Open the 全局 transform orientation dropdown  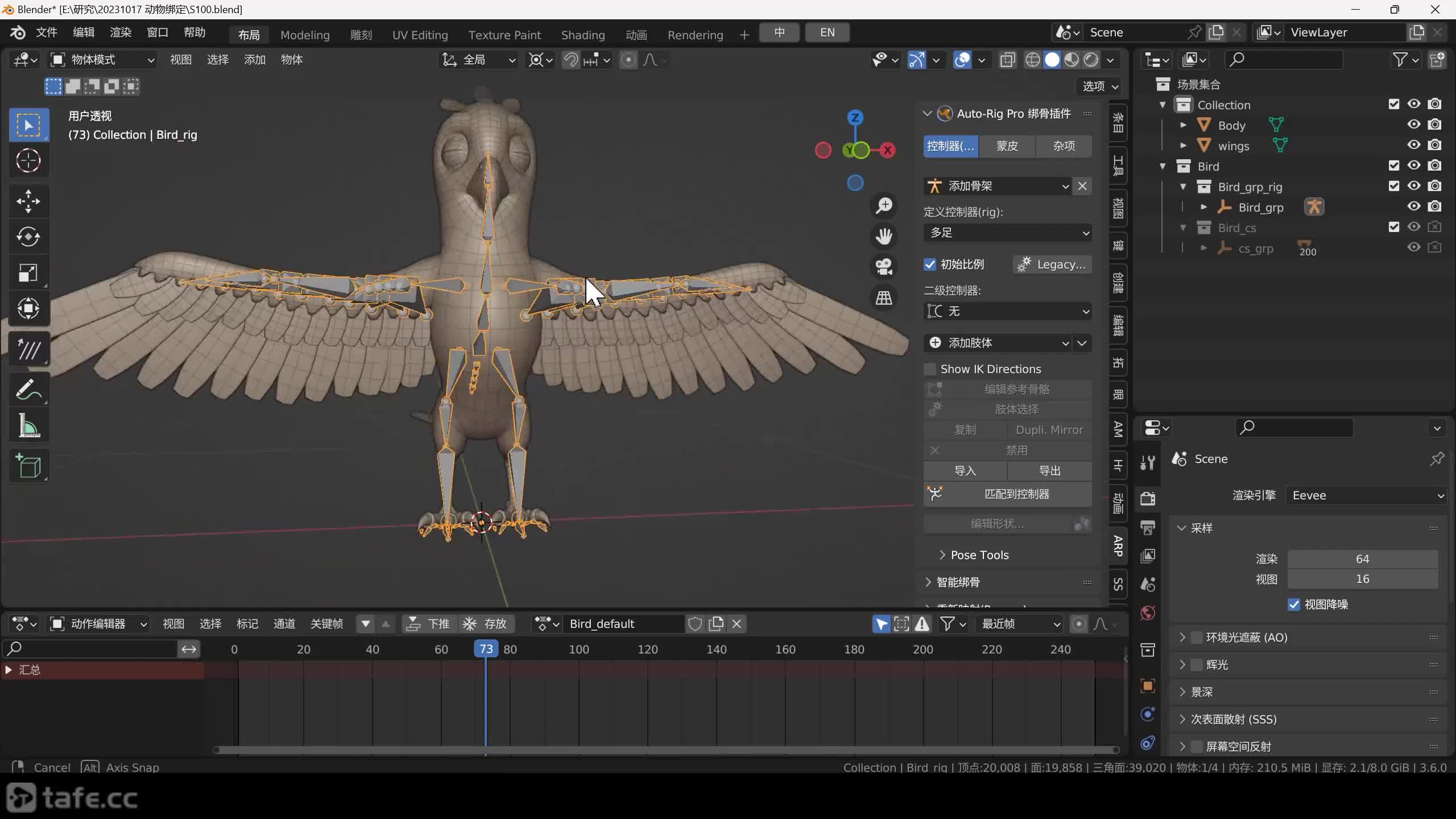pos(479,60)
